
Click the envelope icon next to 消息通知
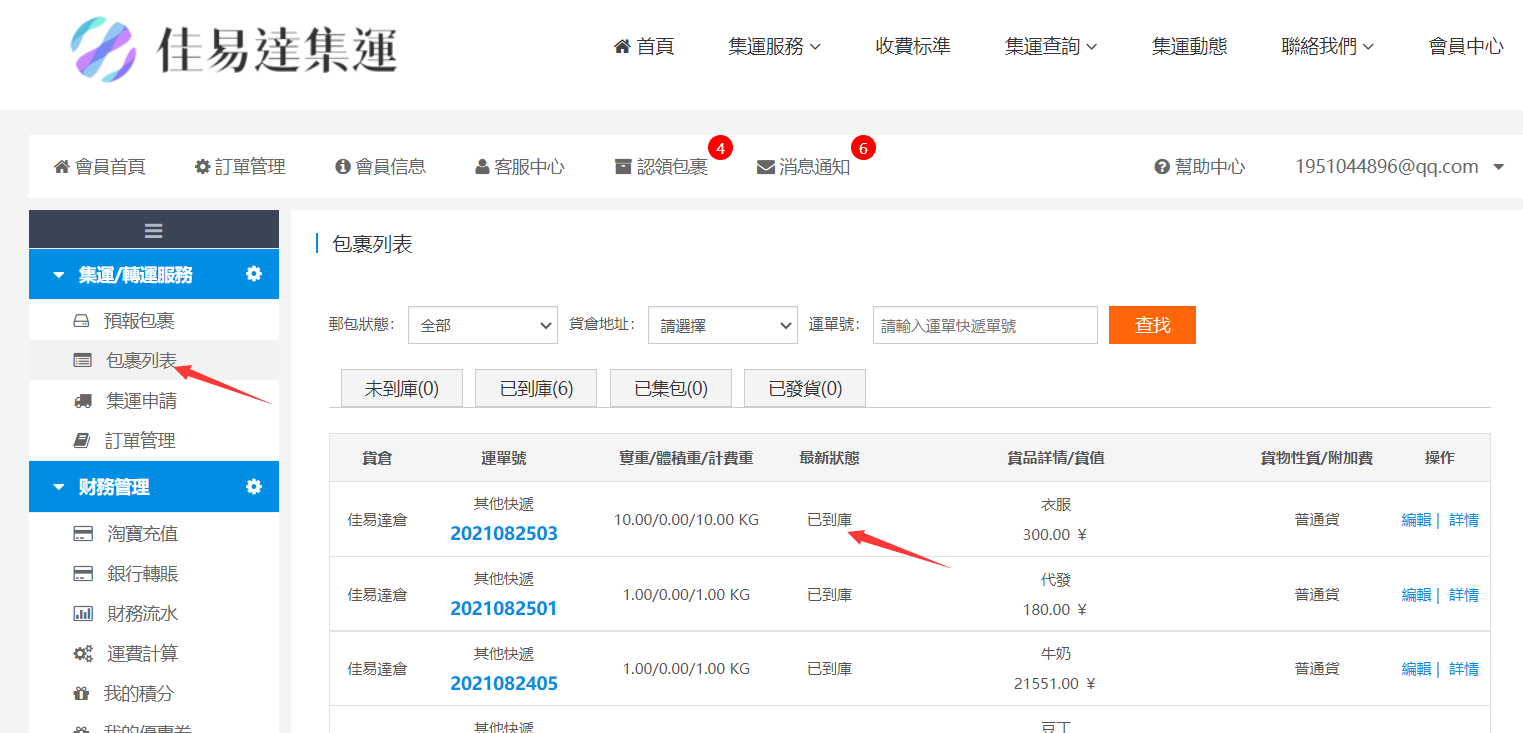click(766, 167)
